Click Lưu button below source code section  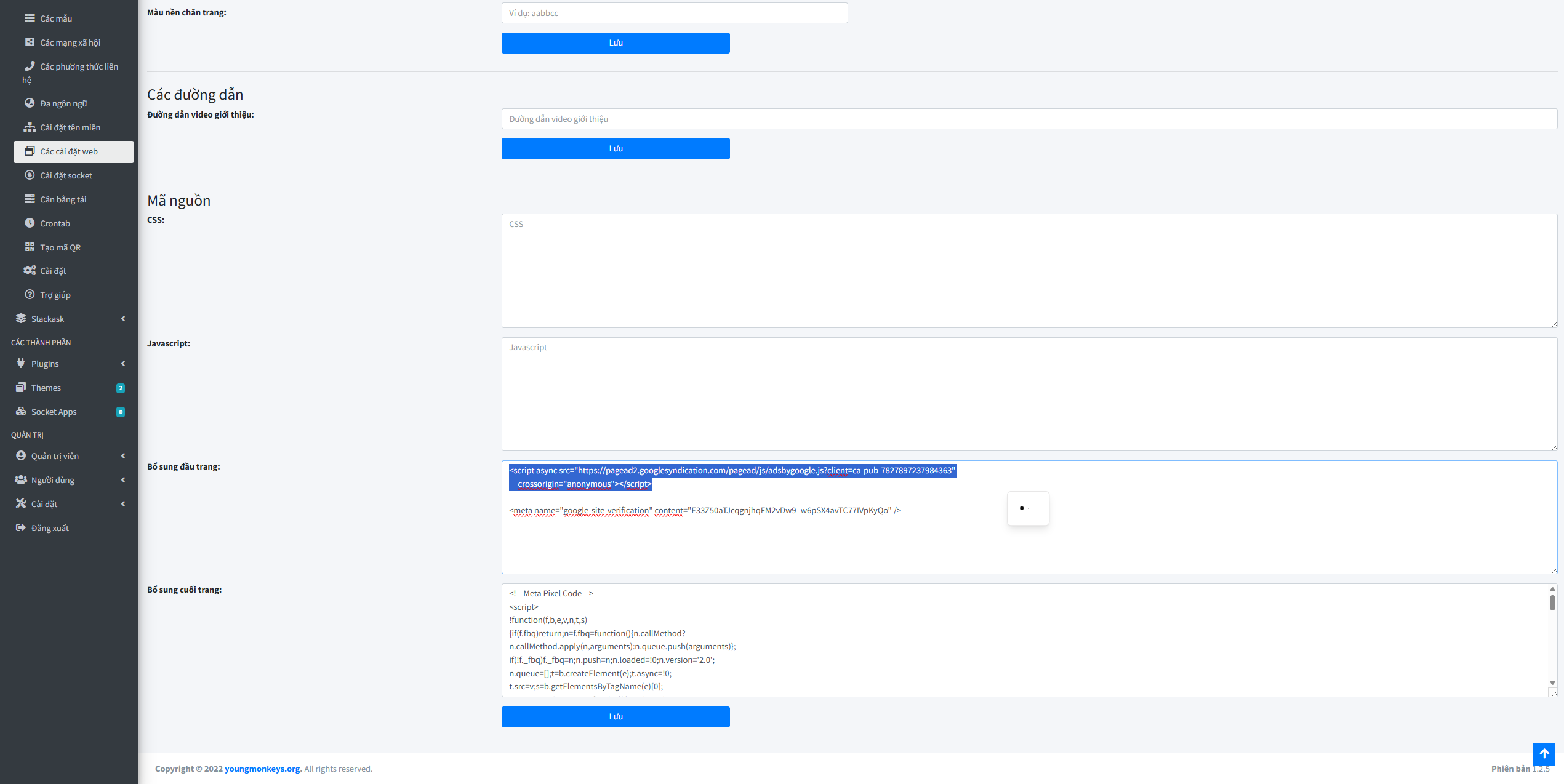[616, 716]
